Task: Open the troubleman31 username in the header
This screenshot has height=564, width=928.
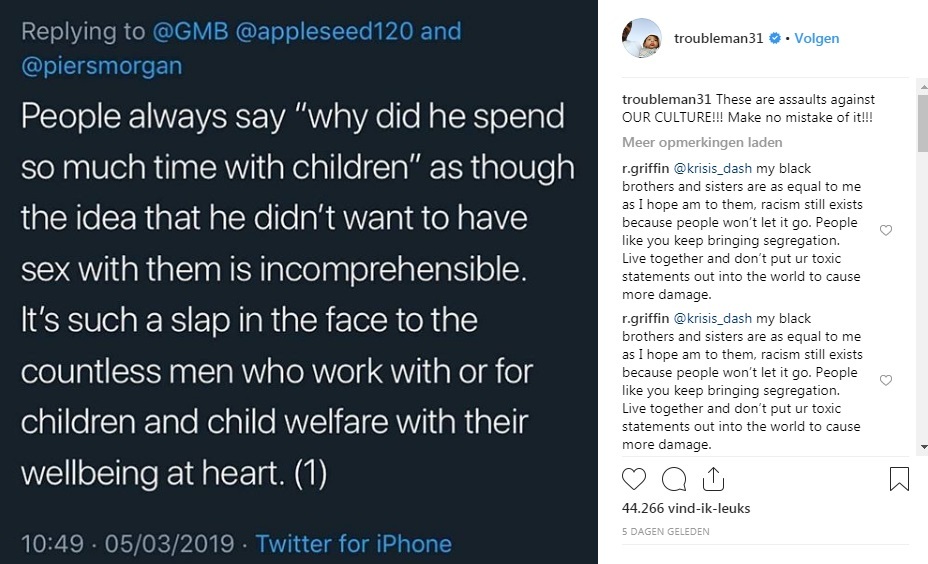Action: [718, 39]
